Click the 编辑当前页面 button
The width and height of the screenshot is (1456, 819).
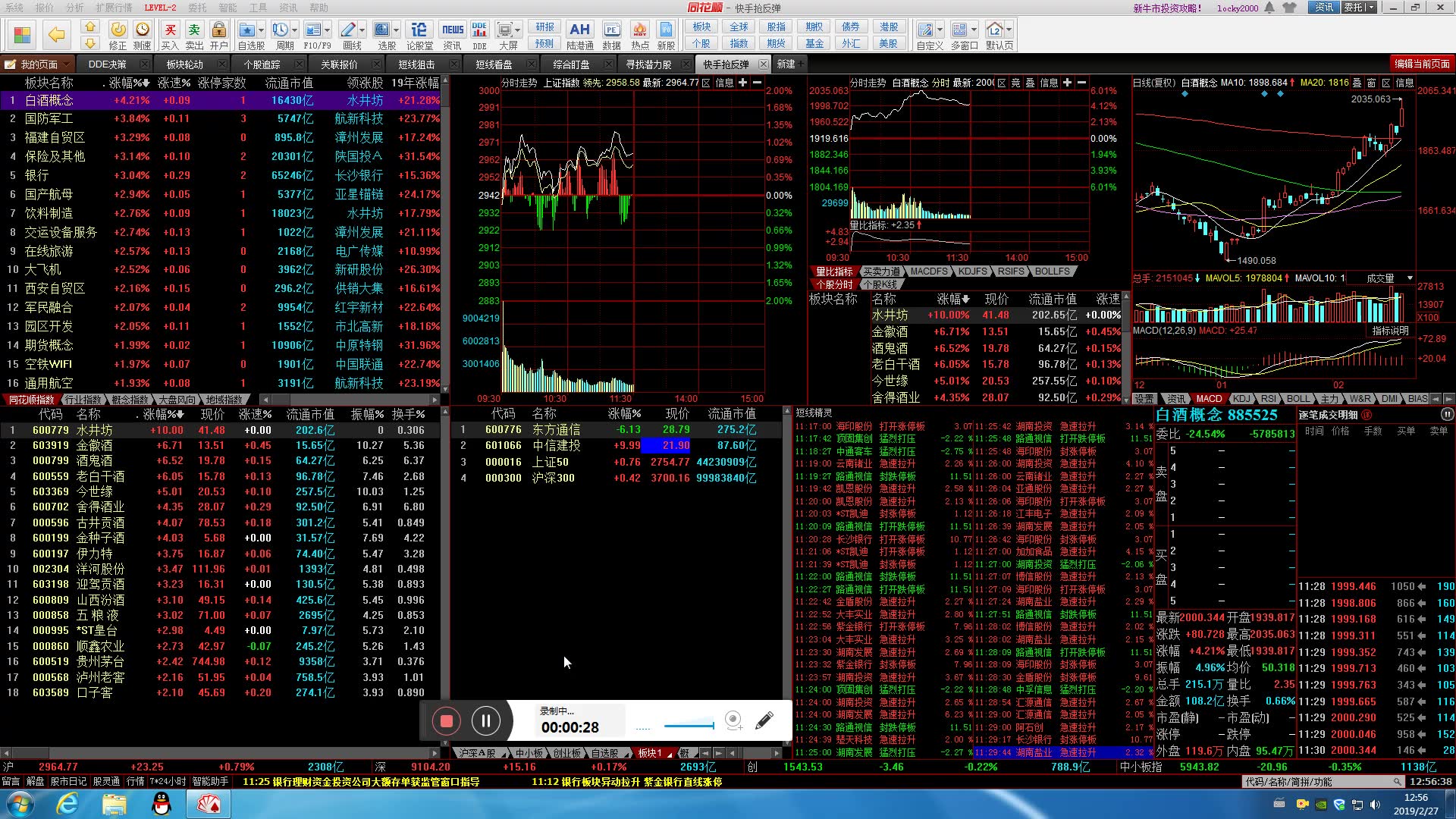tap(1422, 64)
